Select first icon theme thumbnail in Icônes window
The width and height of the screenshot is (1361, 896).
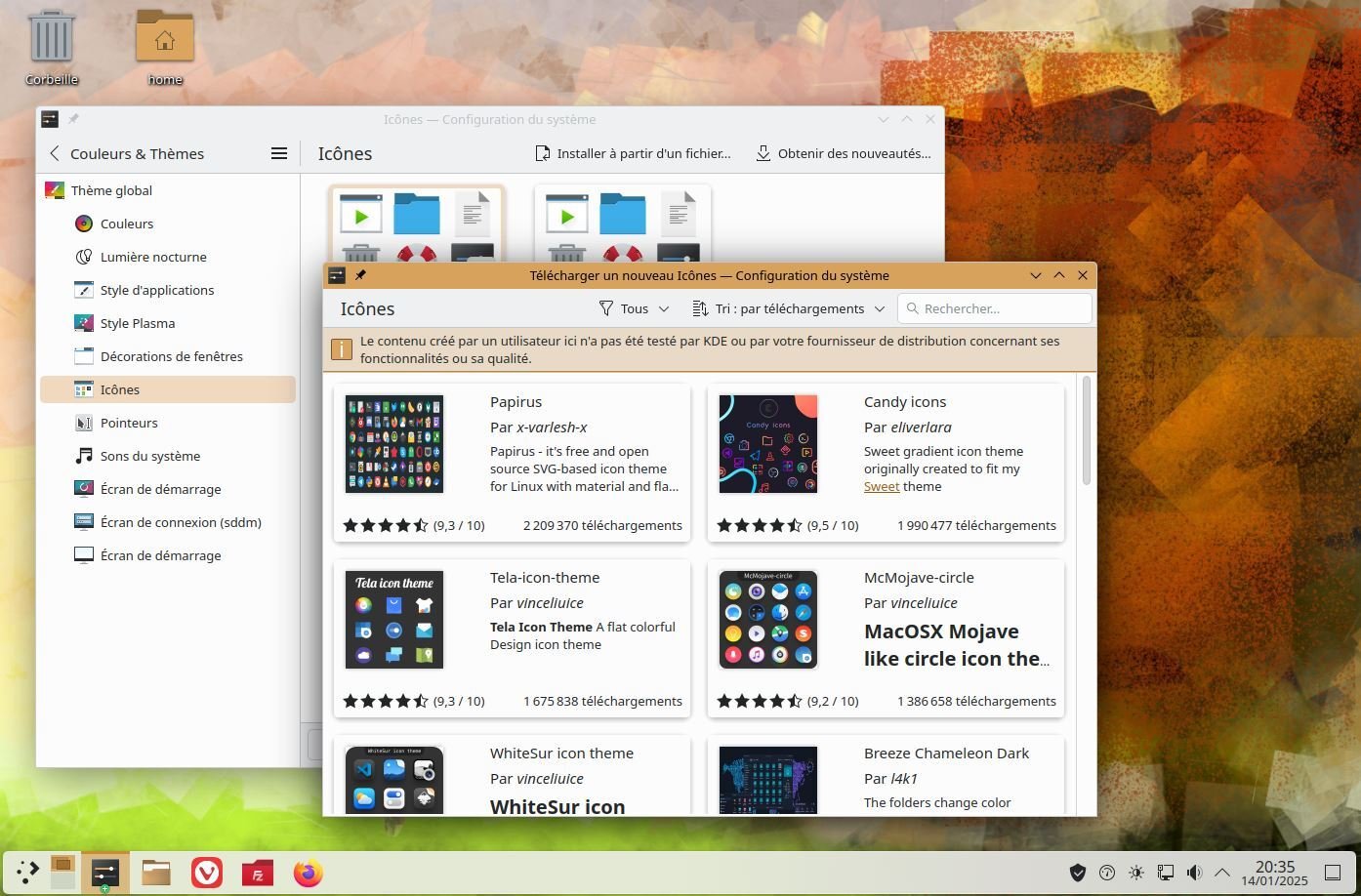tap(417, 224)
